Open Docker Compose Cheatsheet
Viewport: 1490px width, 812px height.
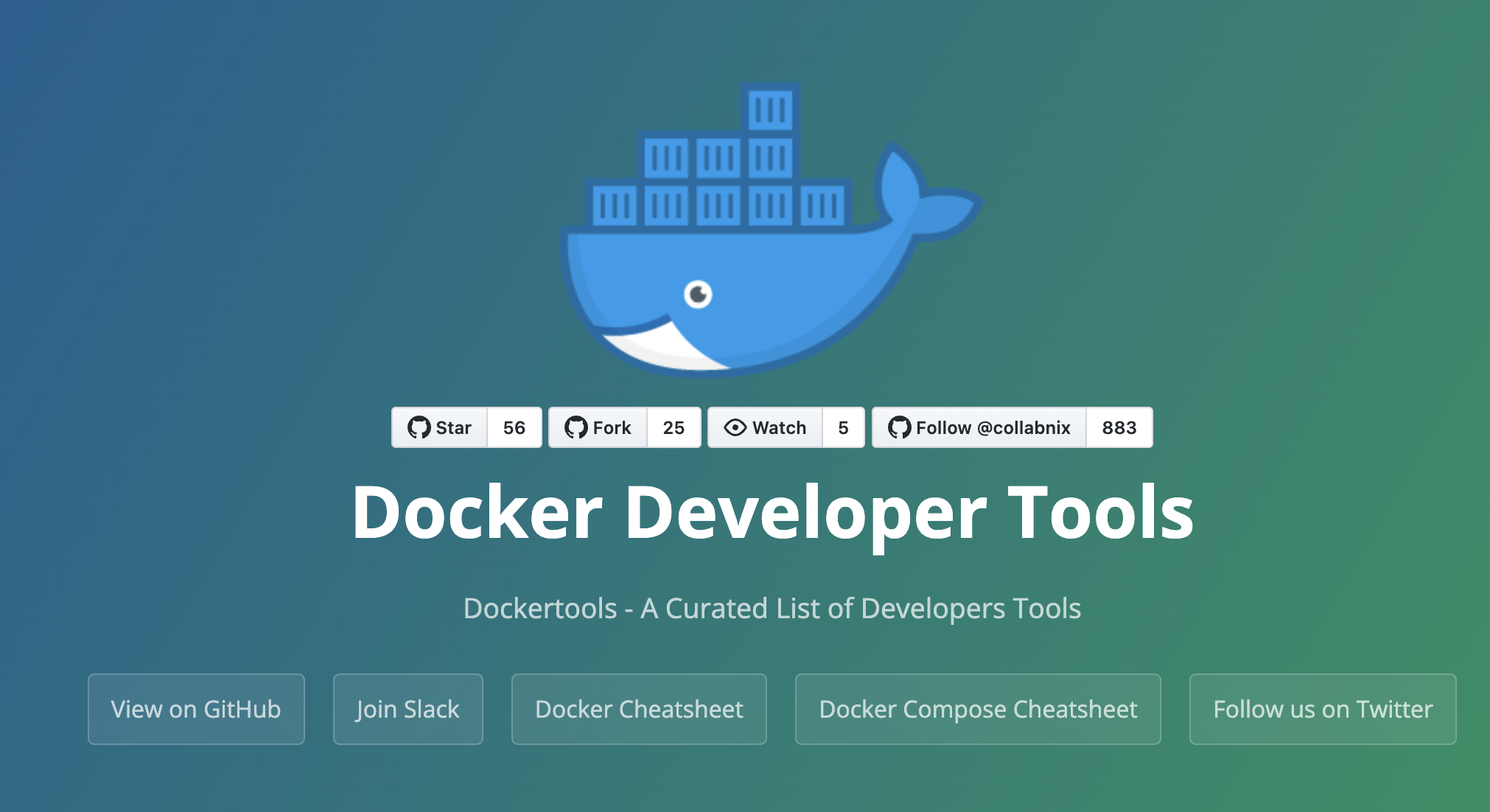point(978,709)
